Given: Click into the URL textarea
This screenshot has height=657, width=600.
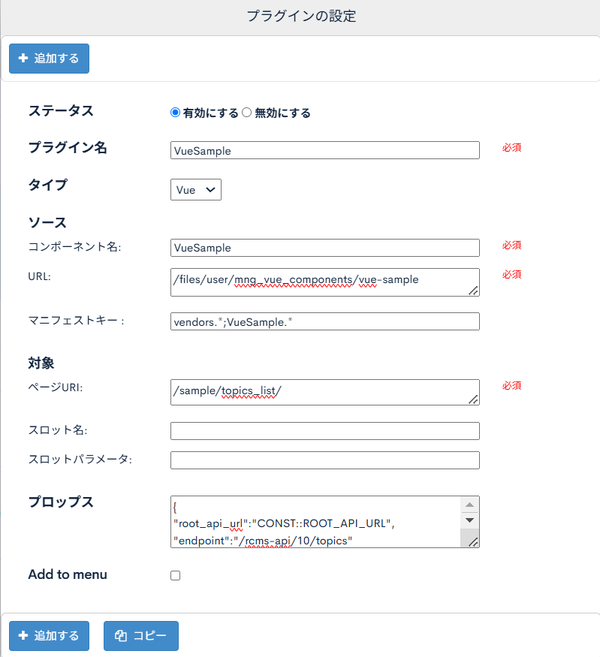Looking at the screenshot, I should [325, 282].
